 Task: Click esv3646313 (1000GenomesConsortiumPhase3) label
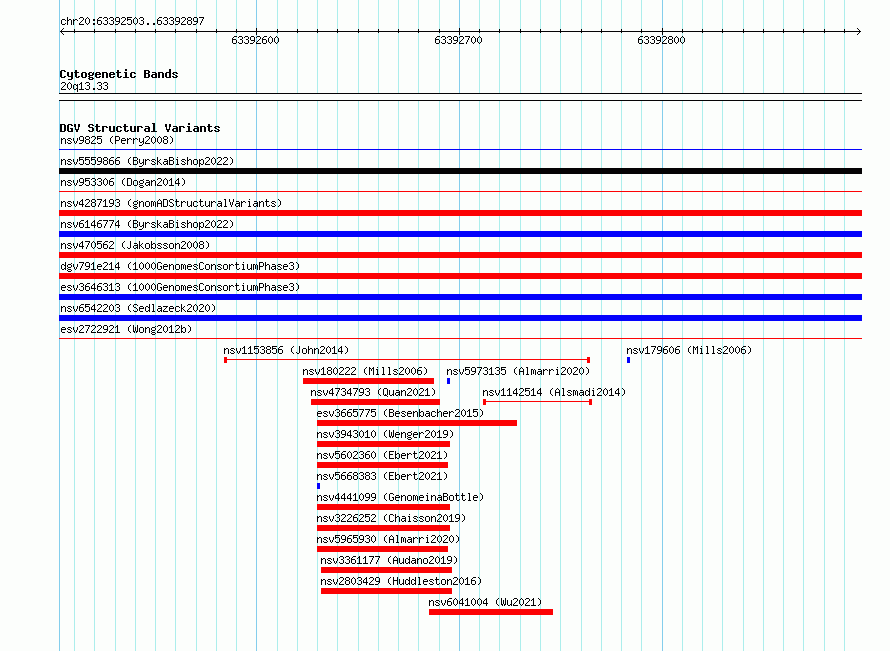tap(180, 287)
